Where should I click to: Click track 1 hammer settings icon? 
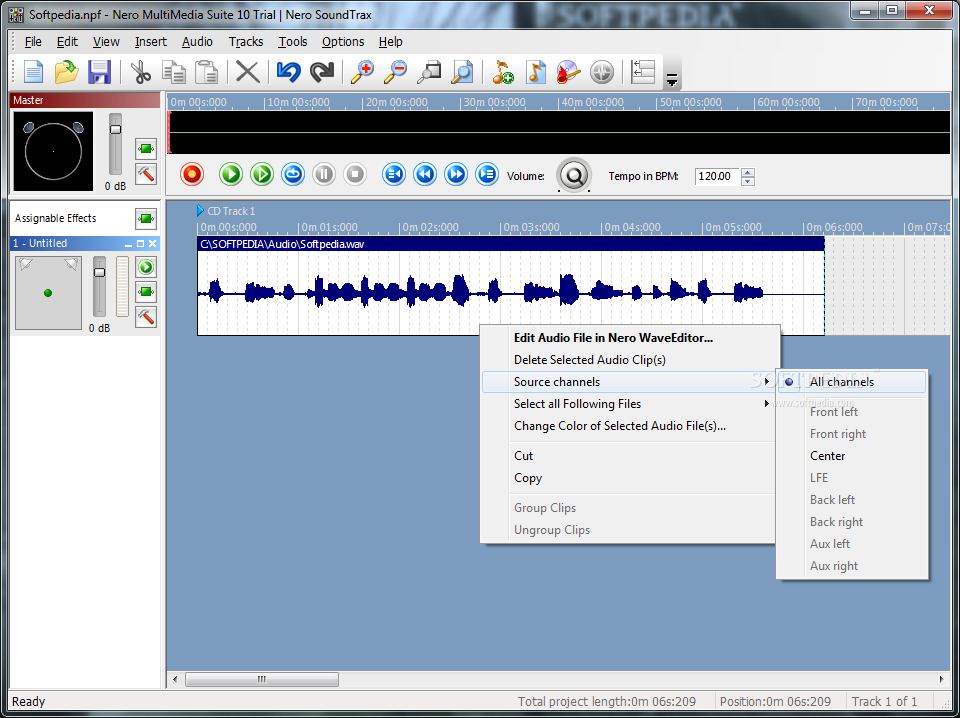point(146,317)
